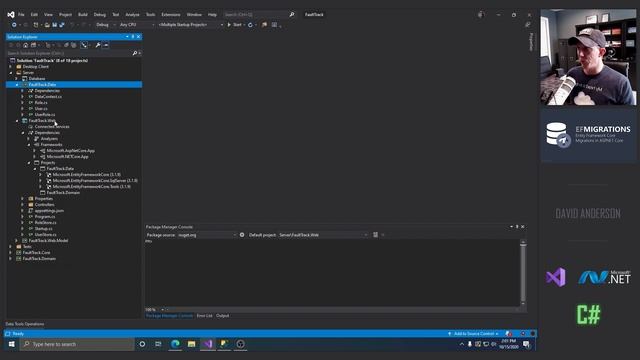Click the Clear Console icon
The width and height of the screenshot is (640, 360).
(x=376, y=235)
